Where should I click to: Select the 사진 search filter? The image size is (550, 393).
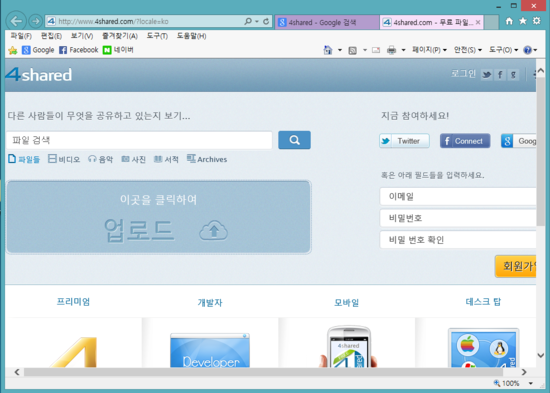click(133, 159)
